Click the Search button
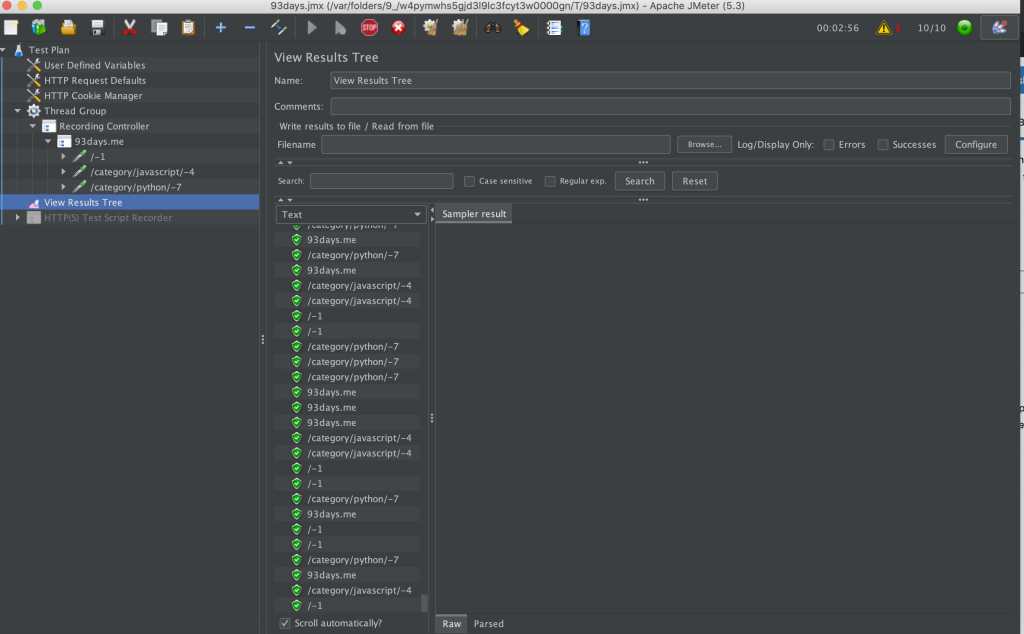 pos(639,181)
